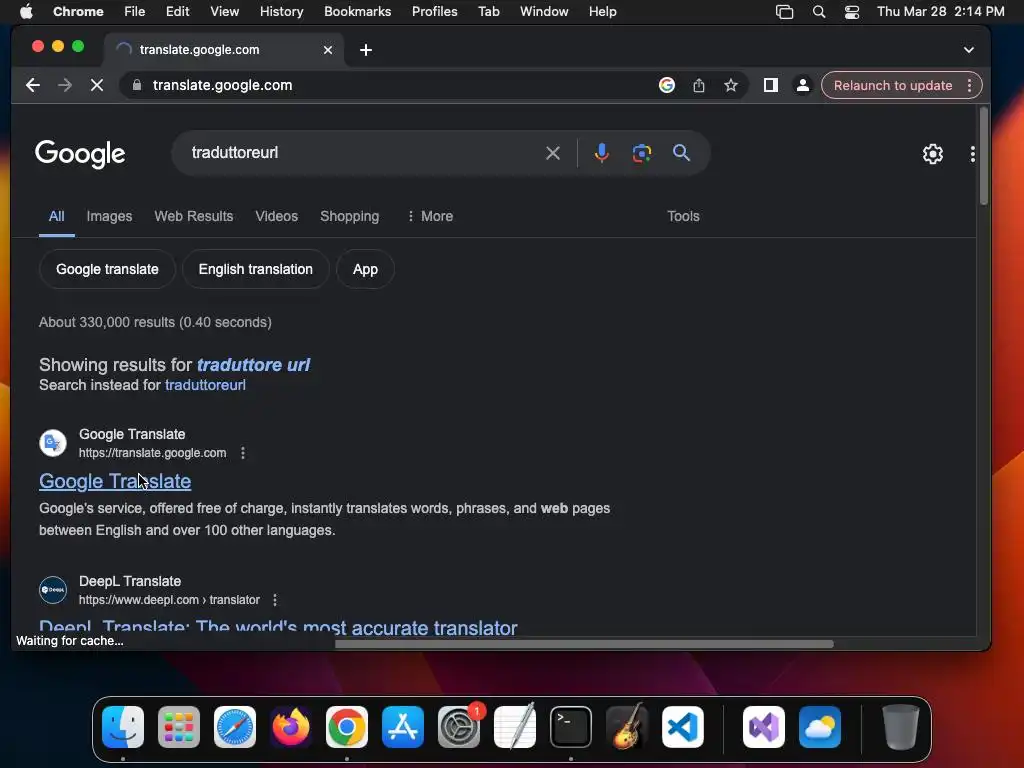1024x768 pixels.
Task: Switch to the Videos results tab
Action: pyautogui.click(x=276, y=216)
